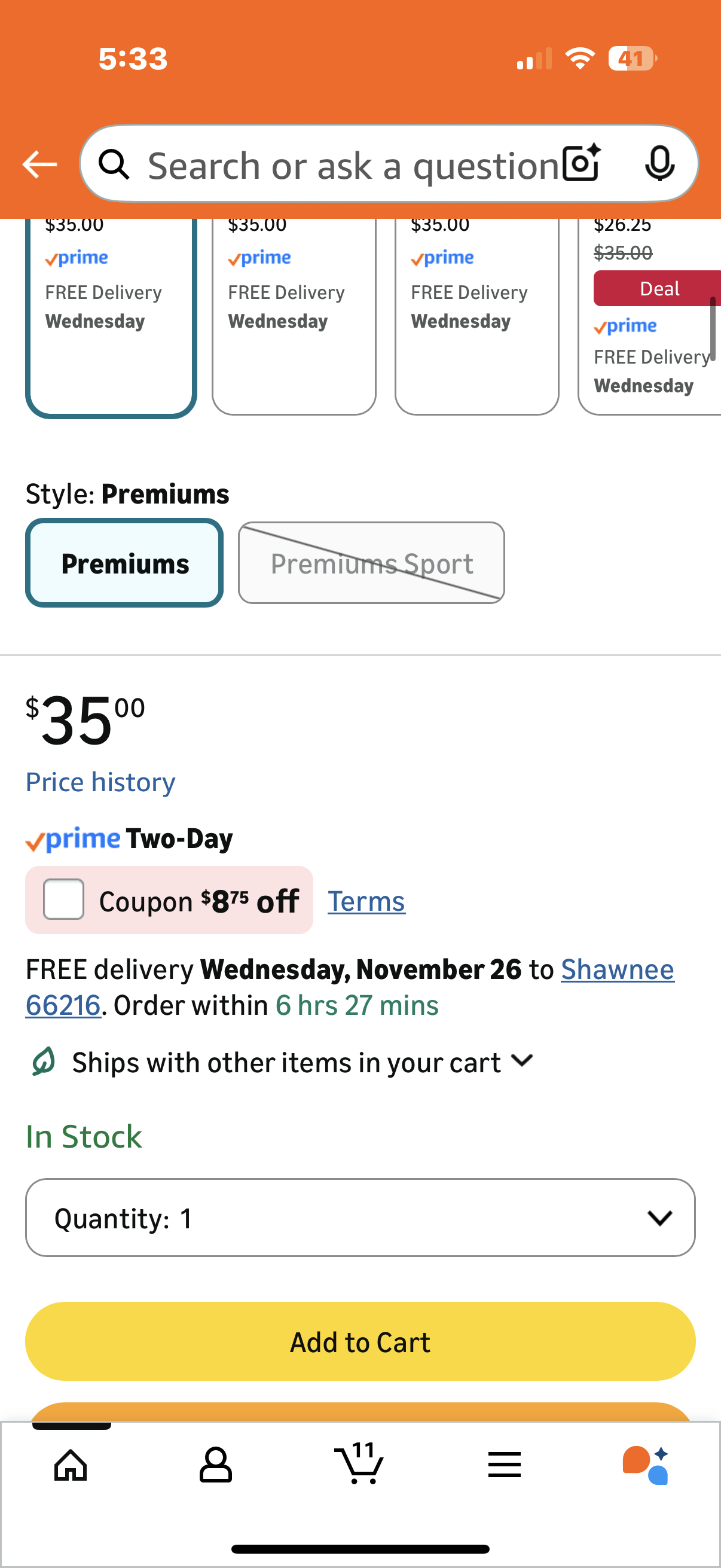Open the Quantity dropdown
721x1568 pixels.
tap(360, 1218)
